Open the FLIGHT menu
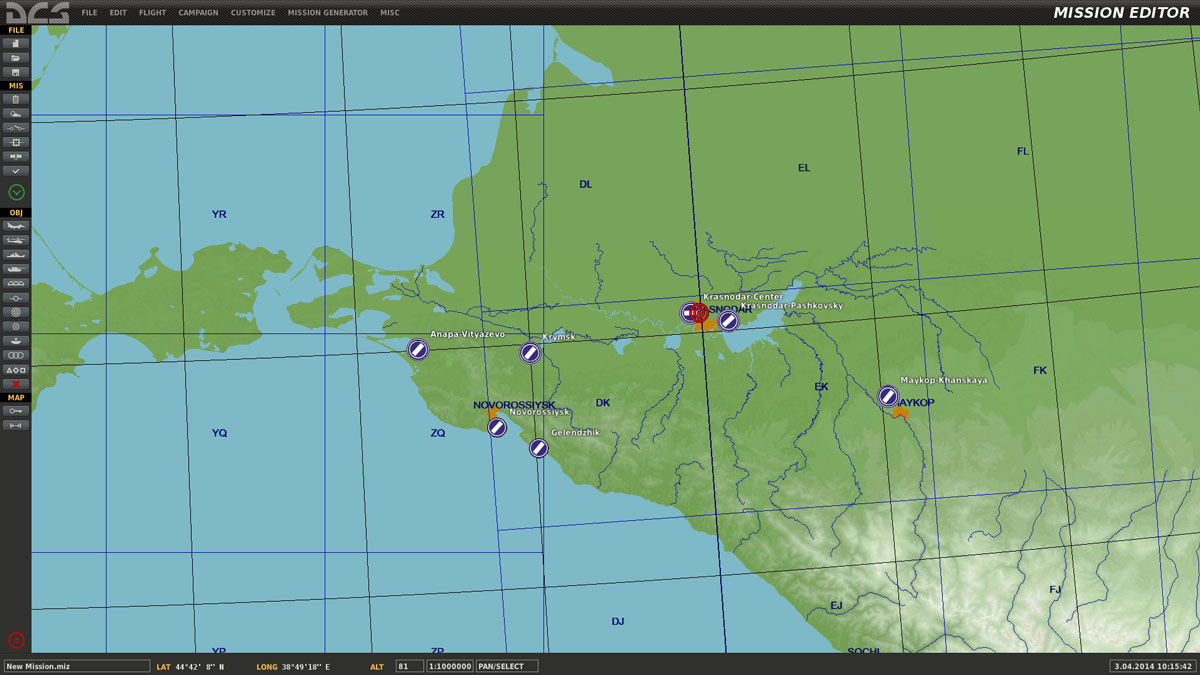Screen dimensions: 1200x675 click(152, 13)
